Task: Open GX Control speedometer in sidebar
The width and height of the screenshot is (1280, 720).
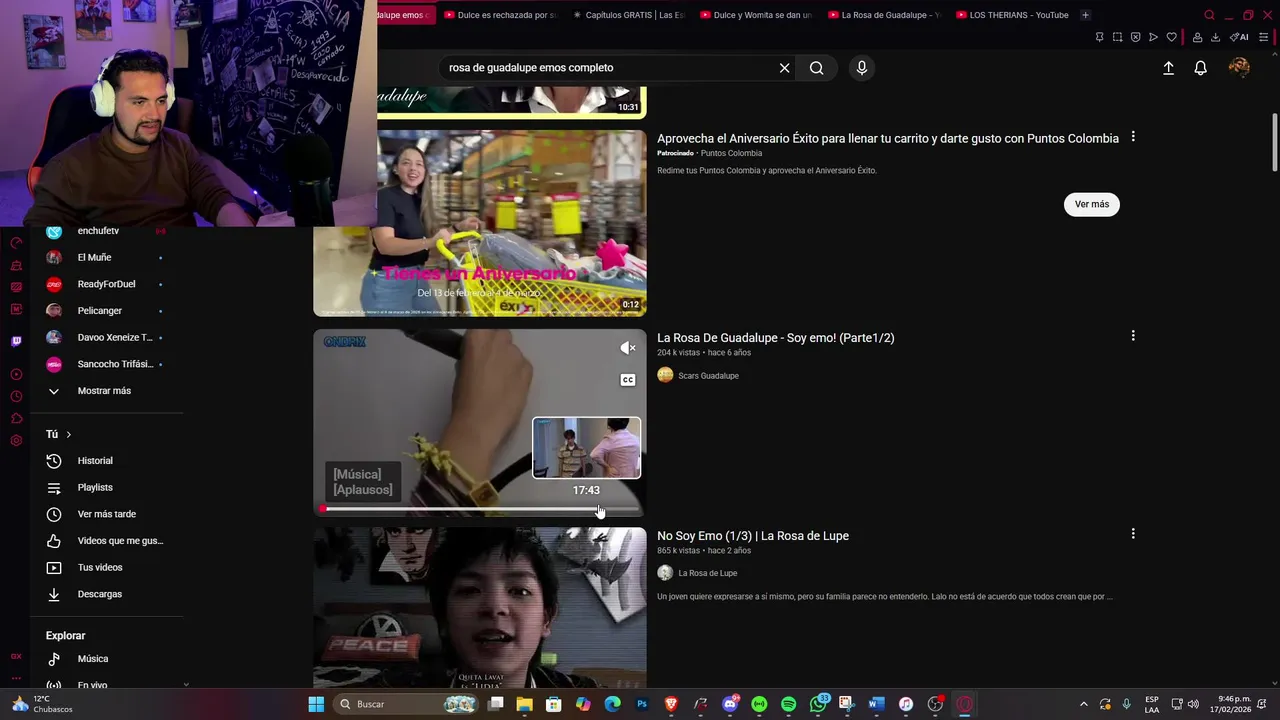Action: (x=16, y=243)
